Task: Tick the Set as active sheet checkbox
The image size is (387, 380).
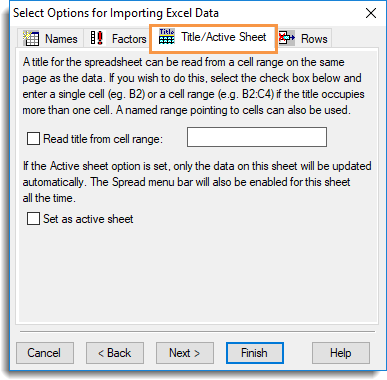Action: (33, 219)
